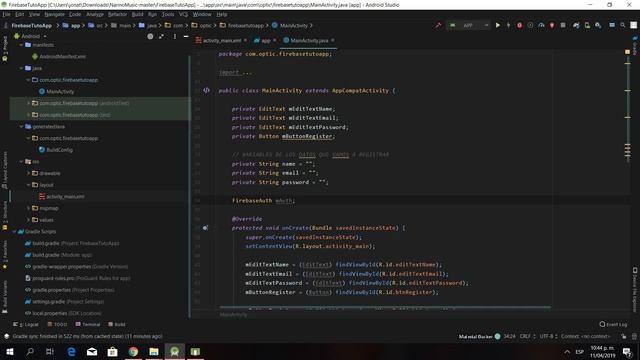This screenshot has height=360, width=640.
Task: Start debugging with the red bug icon
Action: [x=519, y=25]
